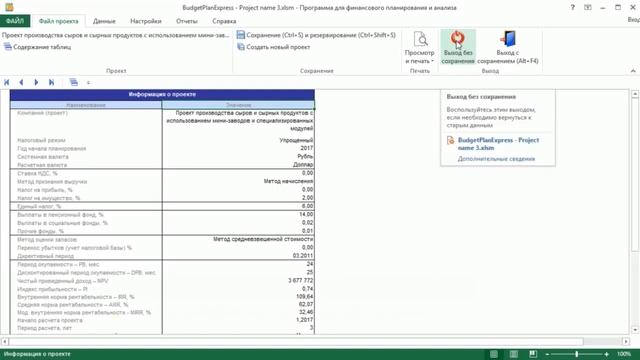The height and width of the screenshot is (360, 640).
Task: Go to next sheet navigation arrow
Action: pos(36,82)
